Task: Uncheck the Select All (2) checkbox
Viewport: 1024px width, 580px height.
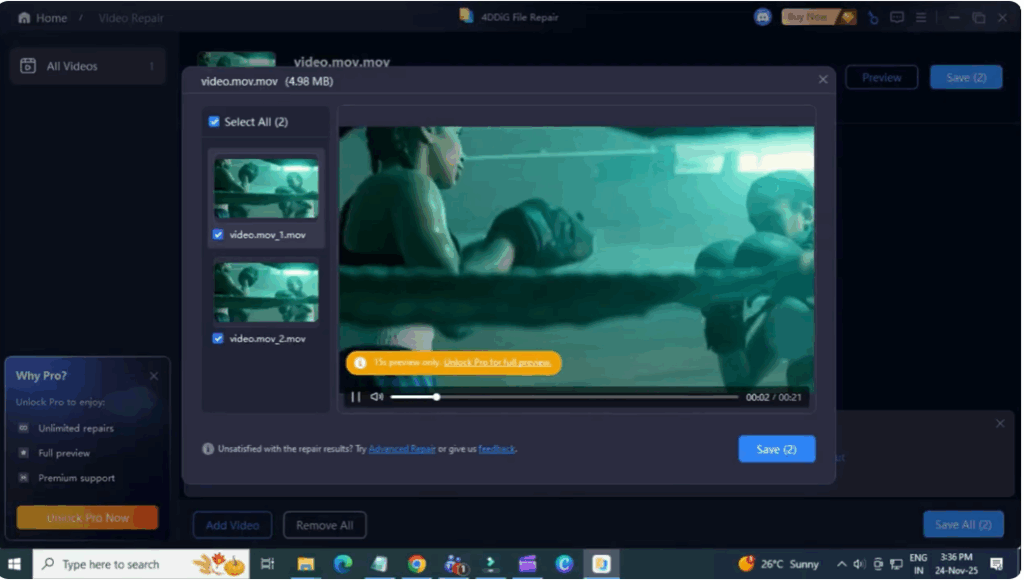Action: (x=214, y=122)
